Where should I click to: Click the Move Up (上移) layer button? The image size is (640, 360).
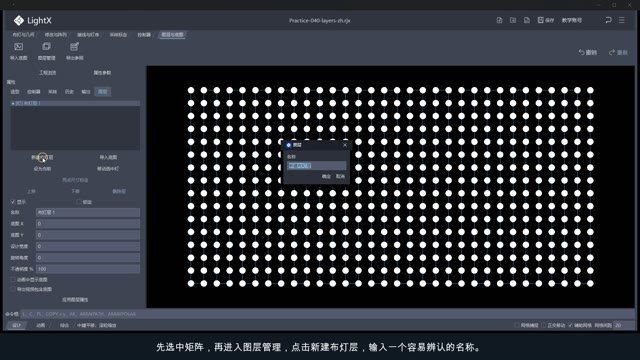31,191
